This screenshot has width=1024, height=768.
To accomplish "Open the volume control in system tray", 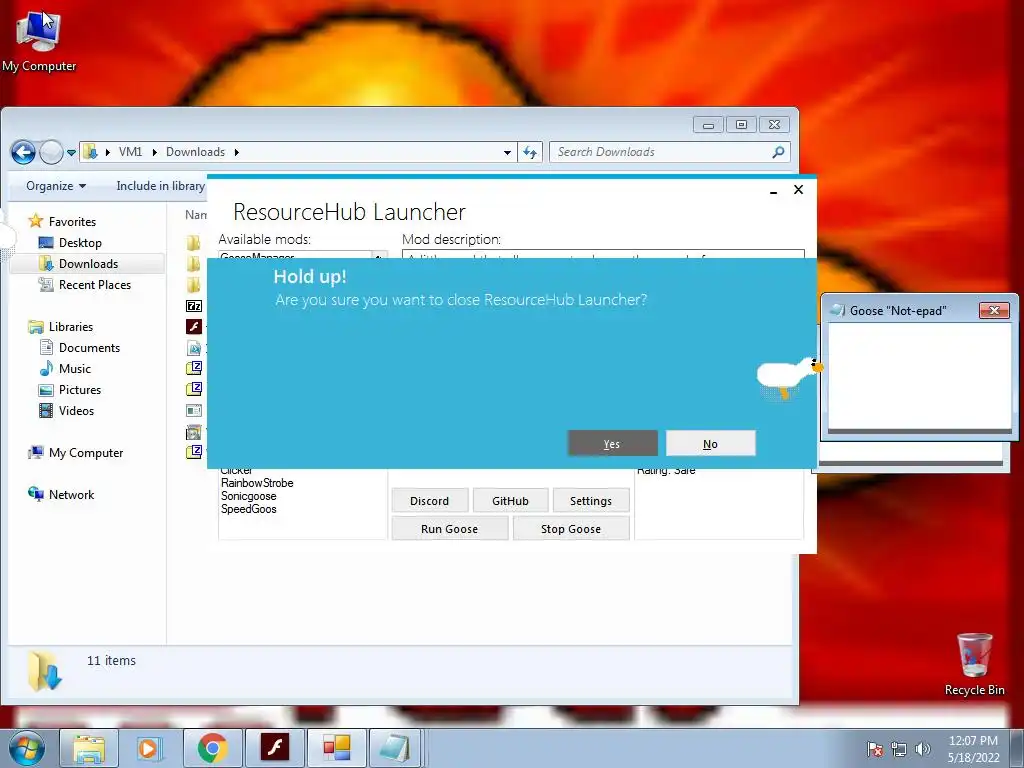I will click(x=923, y=749).
